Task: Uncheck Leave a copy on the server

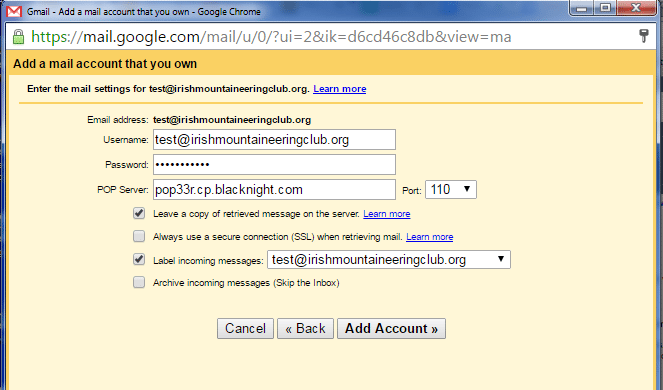Action: click(x=139, y=213)
